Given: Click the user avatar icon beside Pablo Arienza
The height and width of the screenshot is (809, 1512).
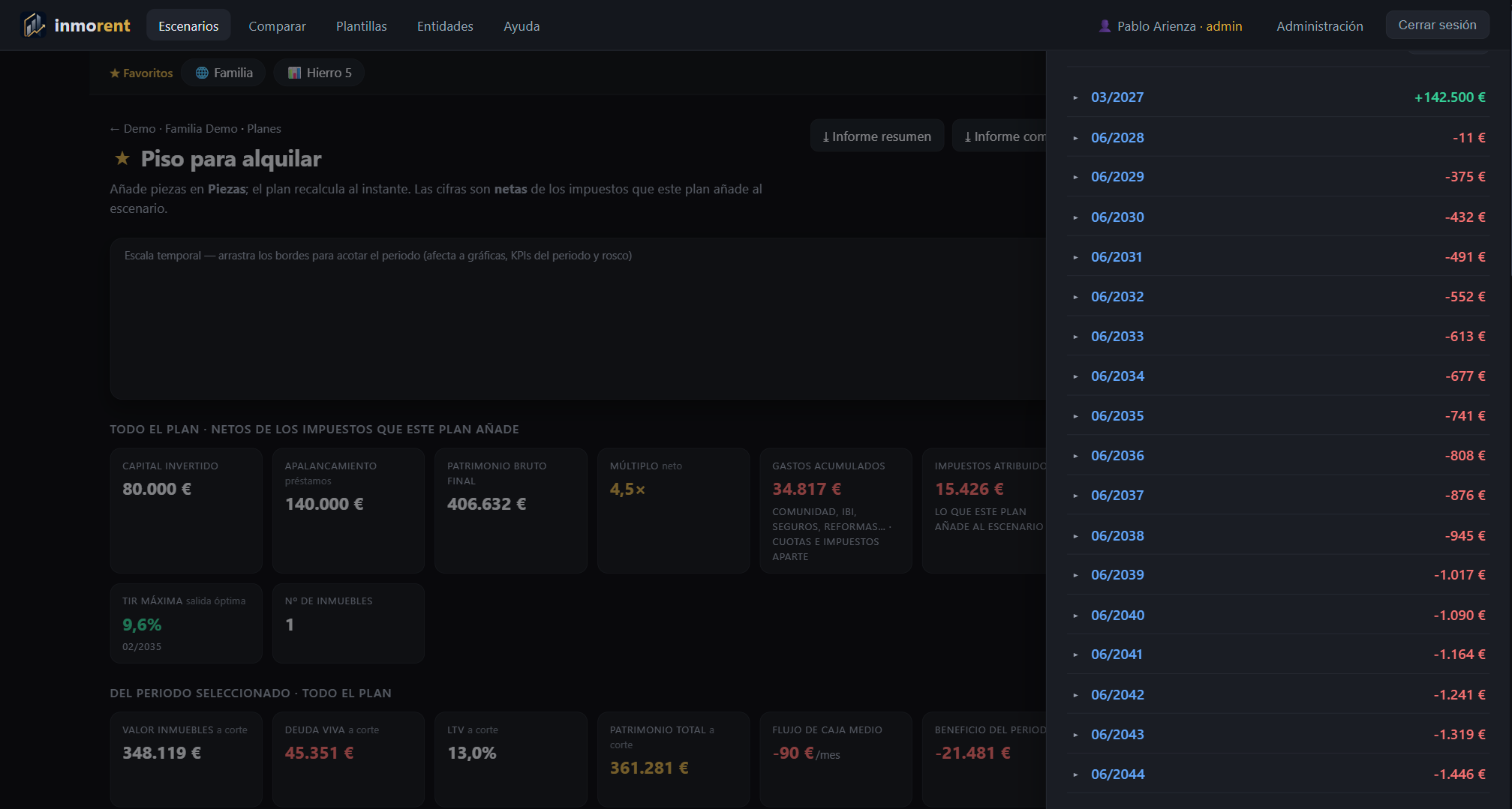Looking at the screenshot, I should 1105,26.
